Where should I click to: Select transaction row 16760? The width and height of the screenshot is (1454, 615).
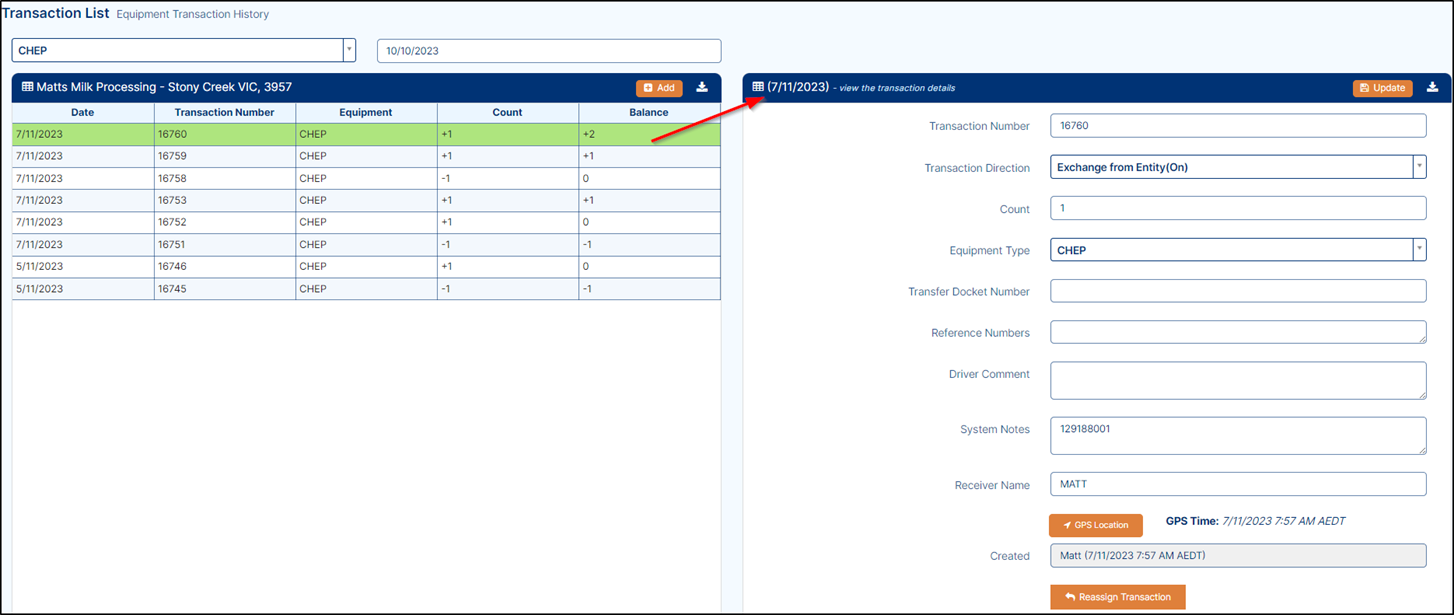366,134
